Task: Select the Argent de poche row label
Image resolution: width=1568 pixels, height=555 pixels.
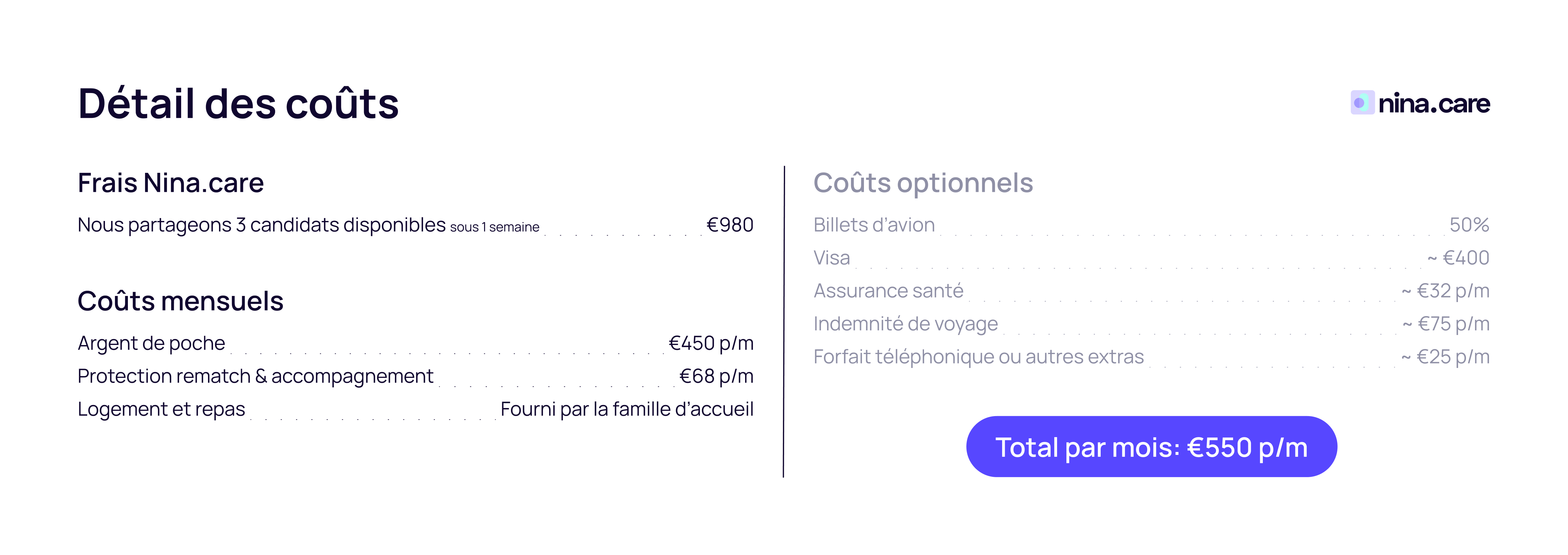Action: tap(151, 343)
